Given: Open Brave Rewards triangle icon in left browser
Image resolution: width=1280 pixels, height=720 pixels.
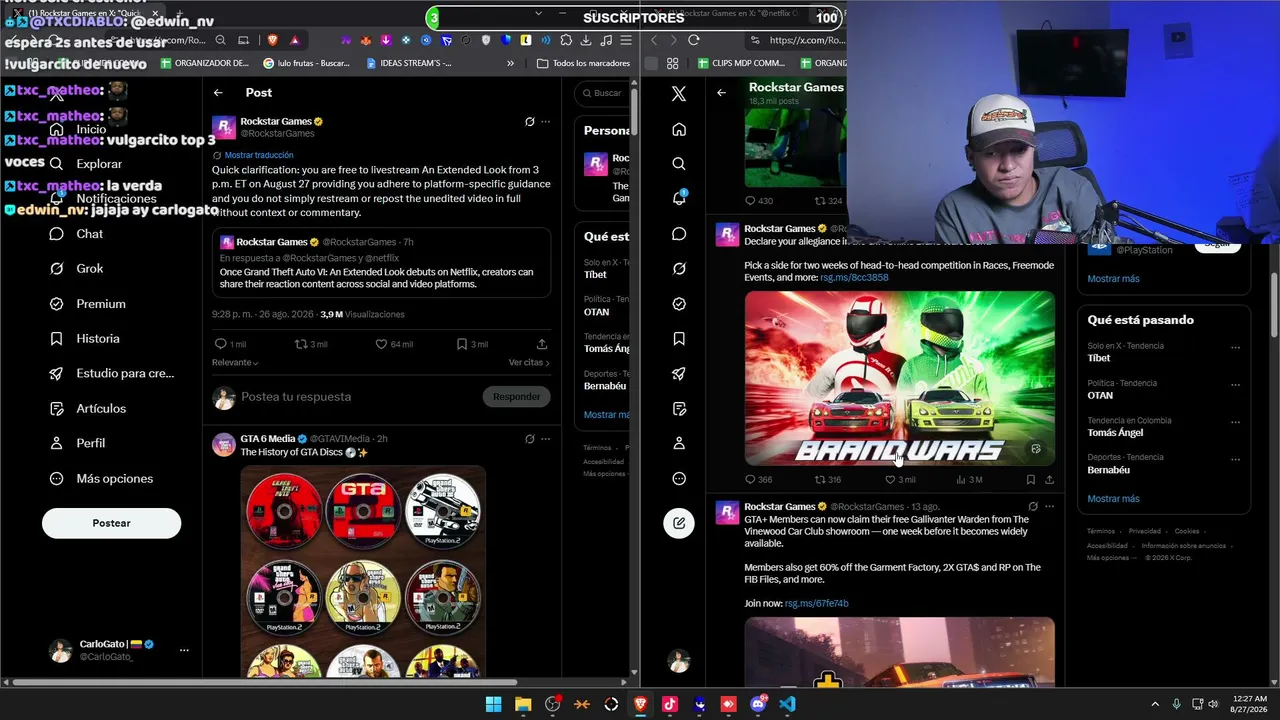Looking at the screenshot, I should (295, 40).
